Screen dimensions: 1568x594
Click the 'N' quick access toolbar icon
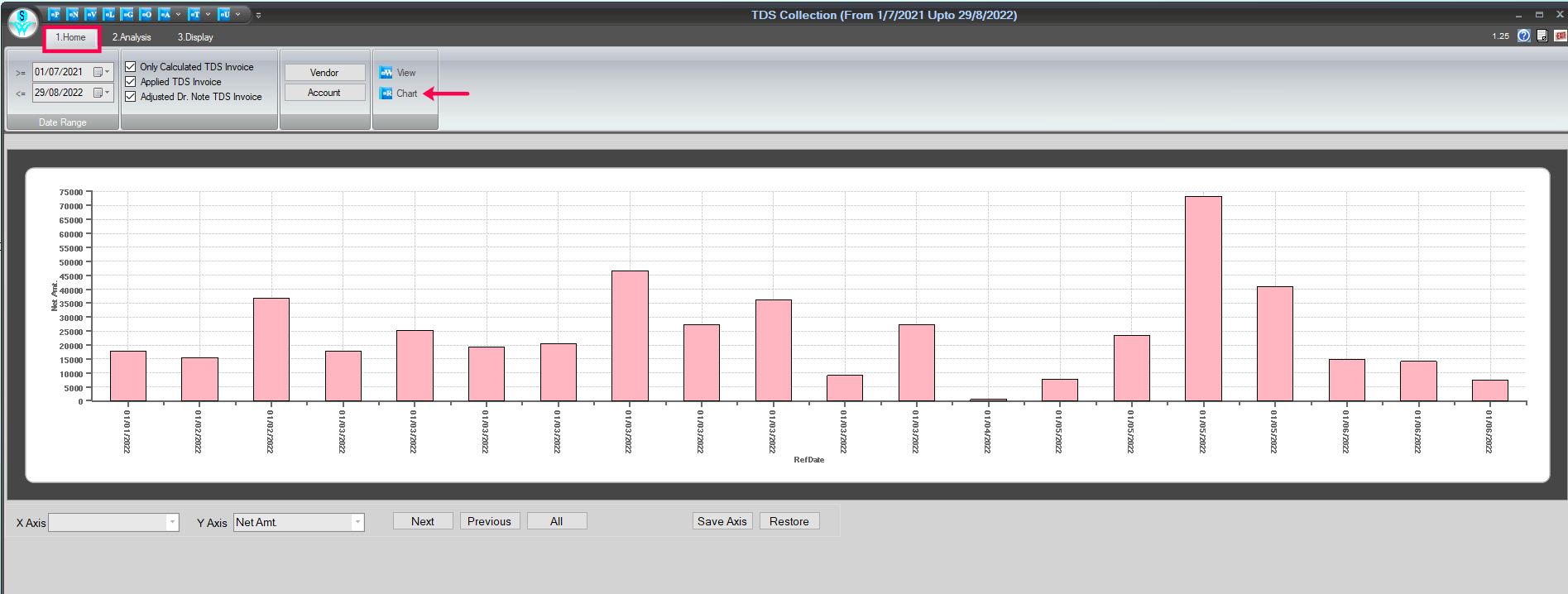click(73, 14)
